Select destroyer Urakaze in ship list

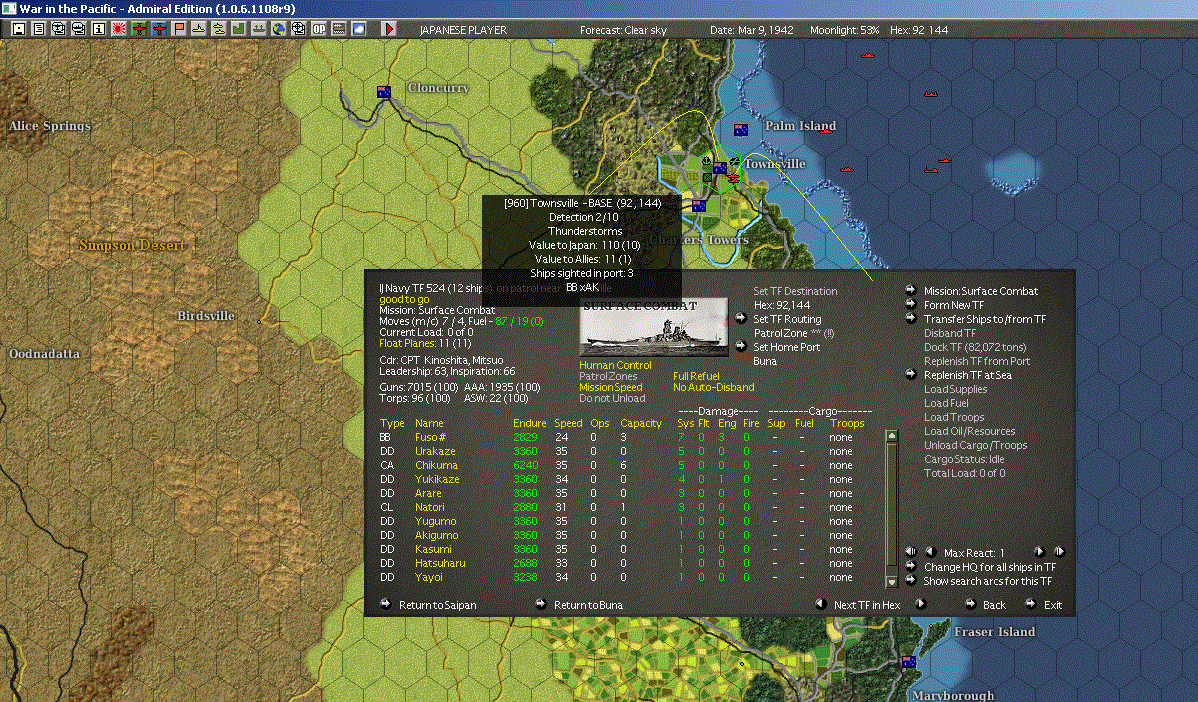(x=435, y=451)
